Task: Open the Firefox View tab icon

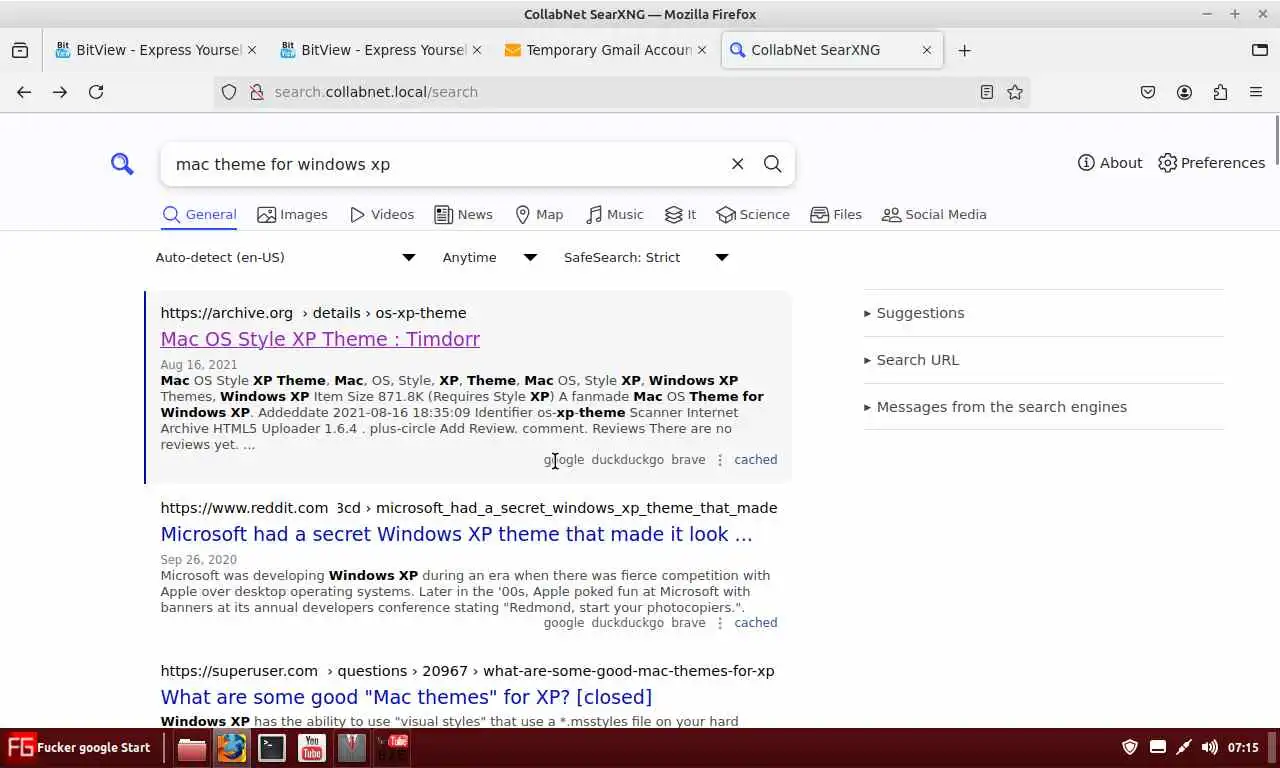Action: click(x=20, y=50)
